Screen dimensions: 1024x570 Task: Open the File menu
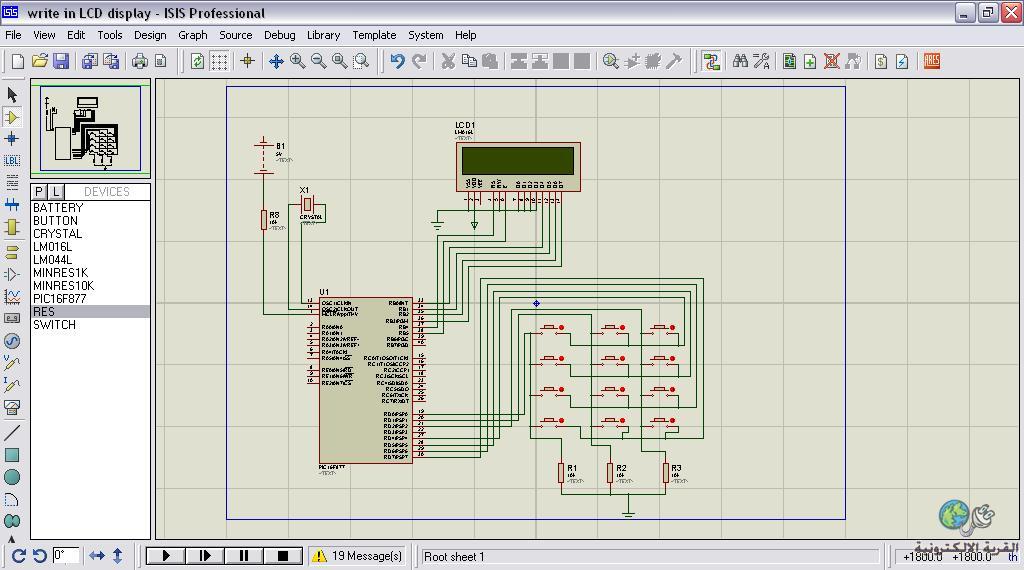pos(13,35)
